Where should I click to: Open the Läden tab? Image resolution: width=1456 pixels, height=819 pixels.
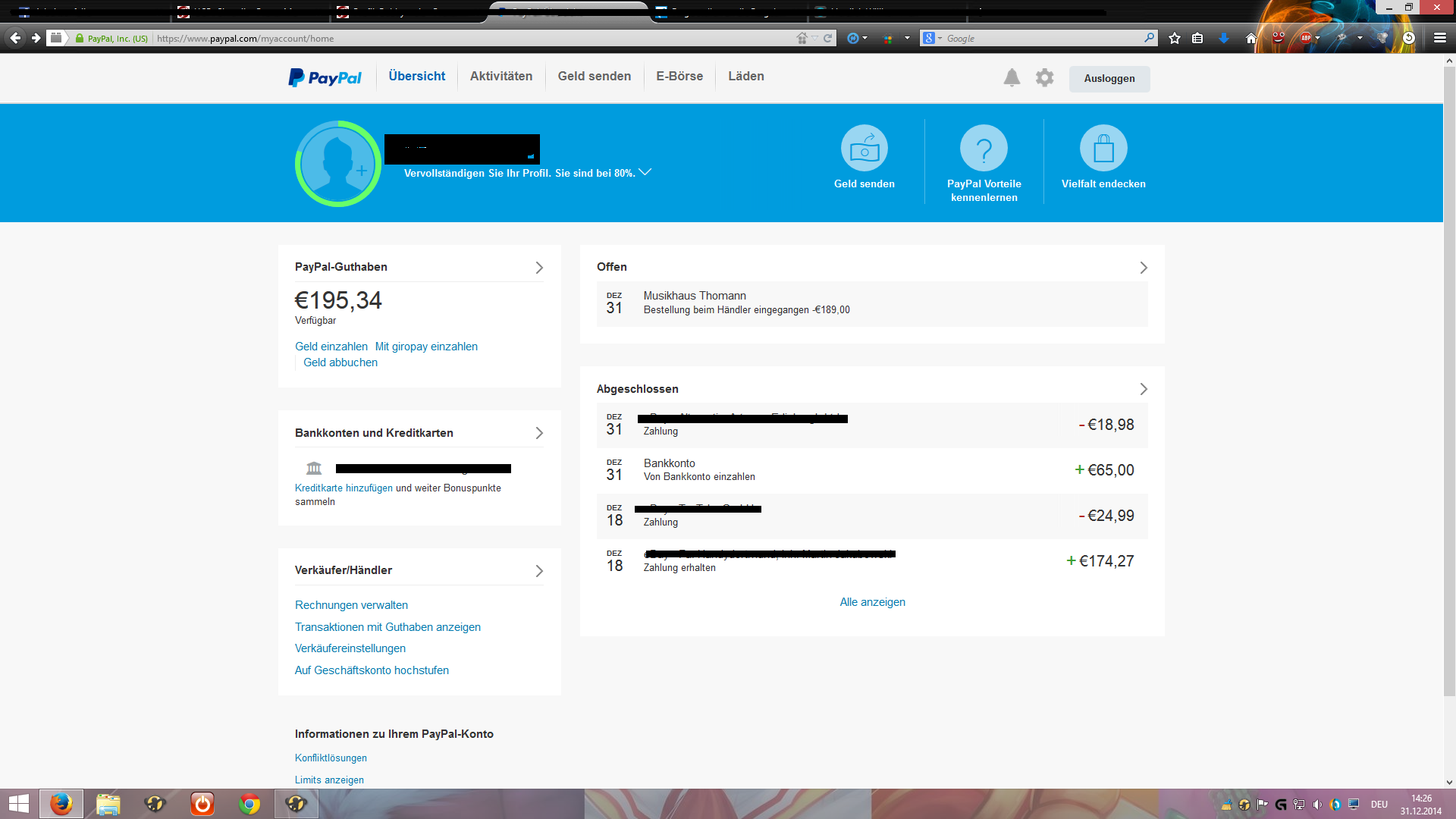(746, 76)
